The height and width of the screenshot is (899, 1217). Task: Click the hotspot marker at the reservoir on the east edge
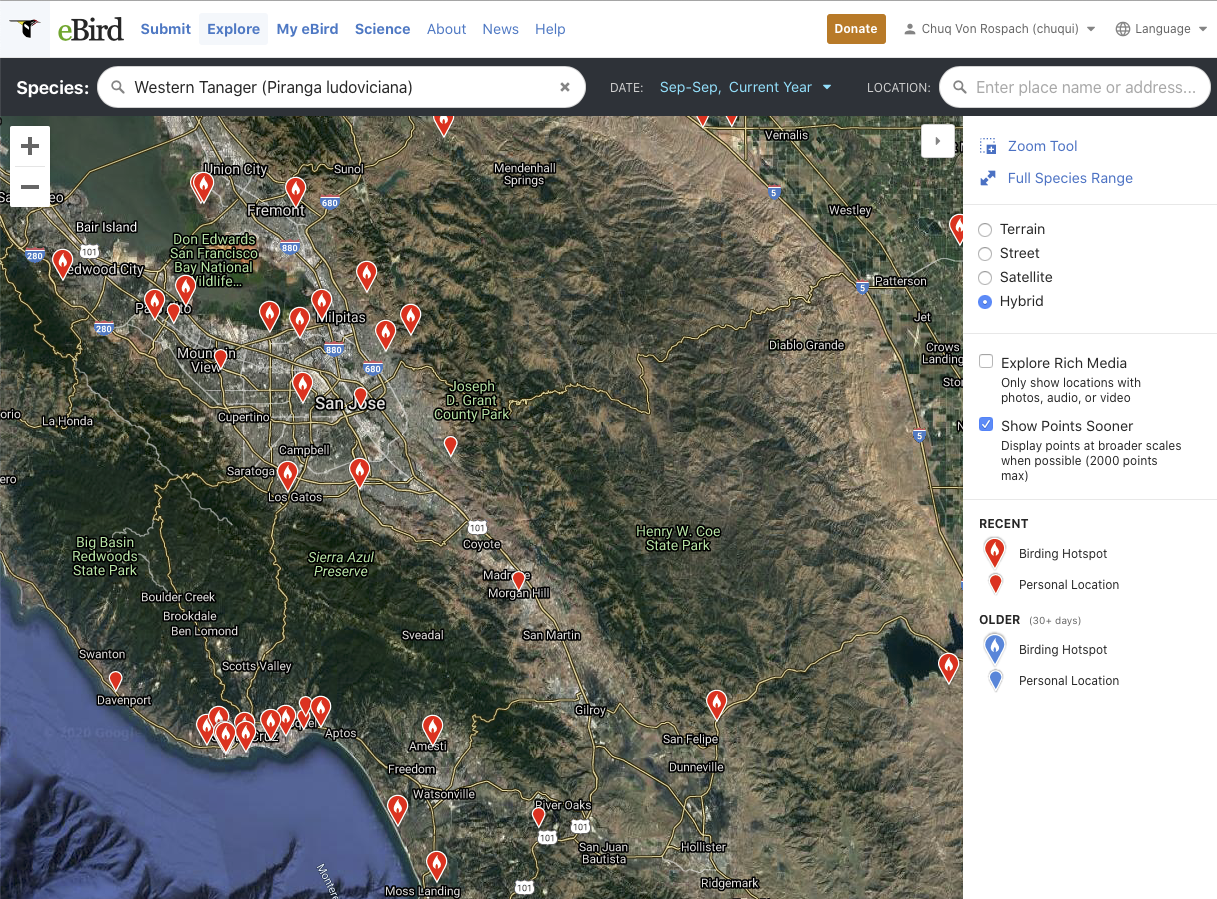click(949, 667)
